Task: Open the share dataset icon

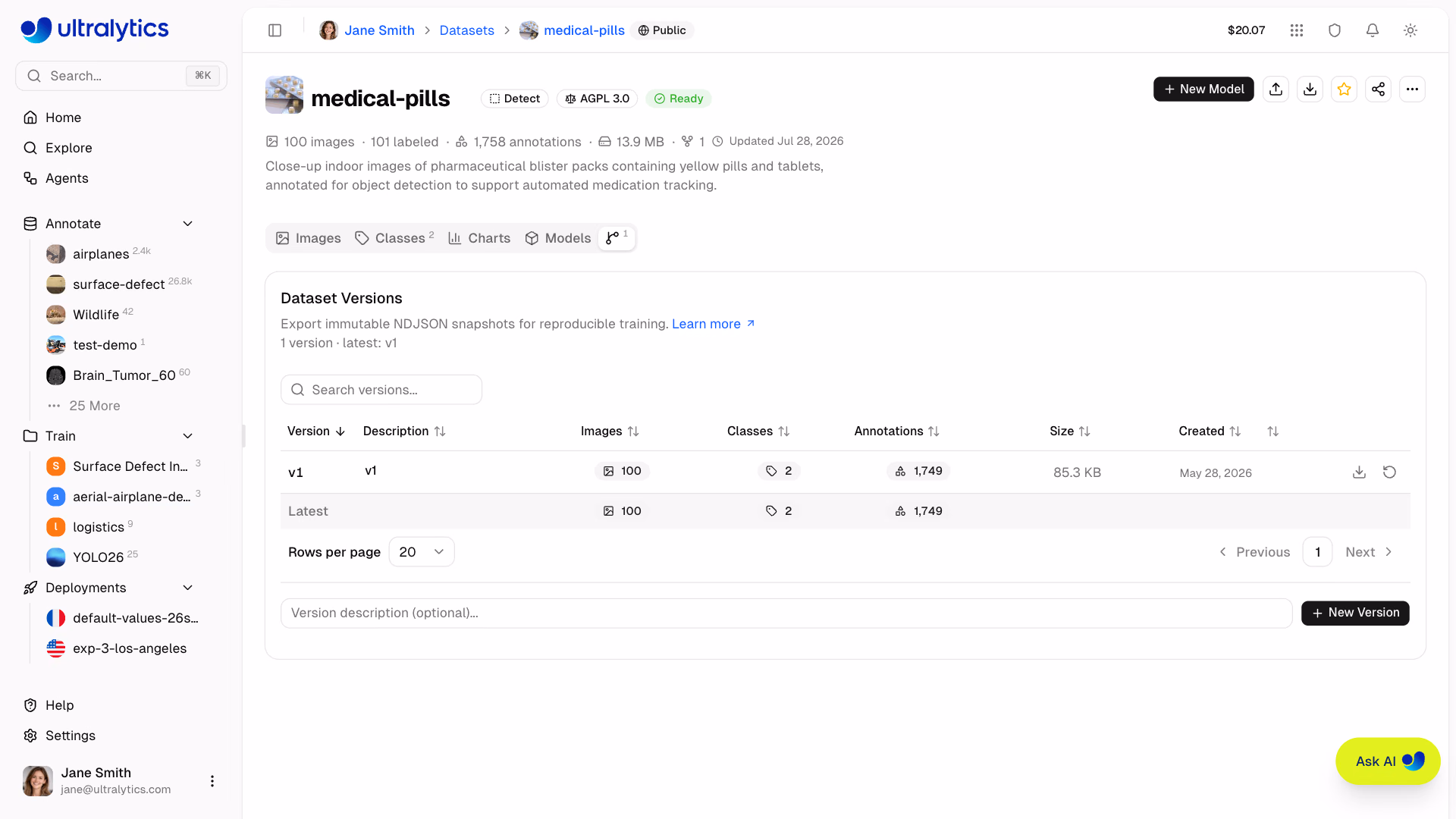Action: (x=1379, y=89)
